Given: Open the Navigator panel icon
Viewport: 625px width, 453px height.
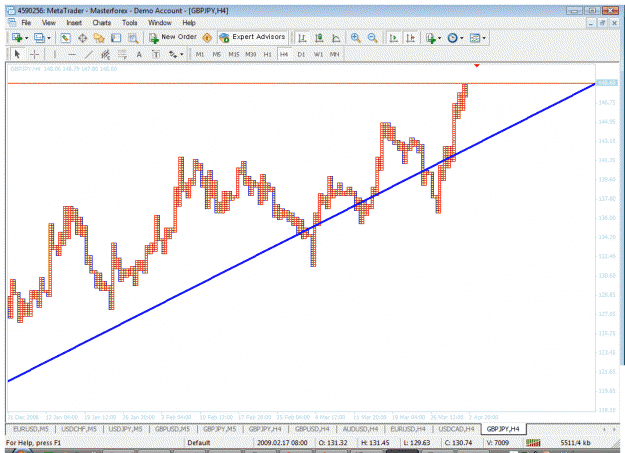Looking at the screenshot, I should [x=99, y=38].
